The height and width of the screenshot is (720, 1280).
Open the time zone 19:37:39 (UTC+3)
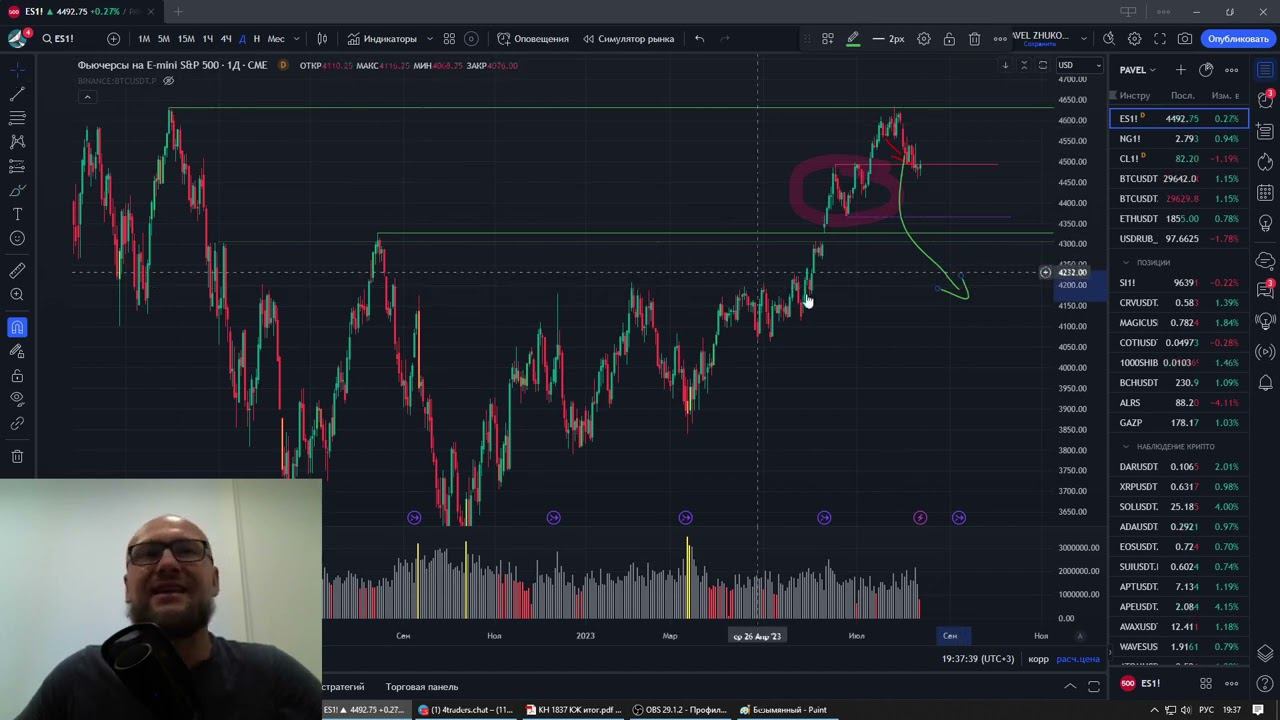pos(977,659)
